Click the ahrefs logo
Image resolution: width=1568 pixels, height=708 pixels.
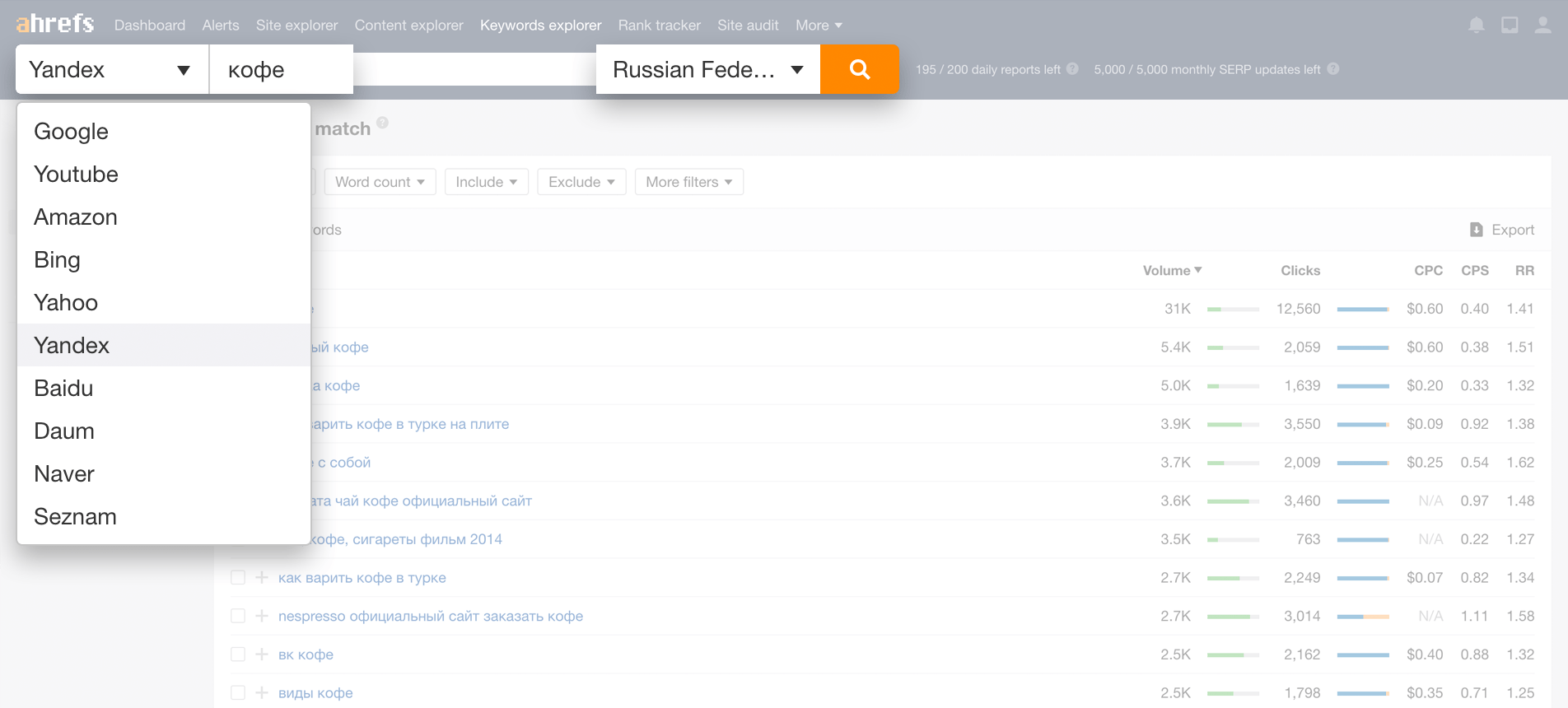click(x=55, y=24)
